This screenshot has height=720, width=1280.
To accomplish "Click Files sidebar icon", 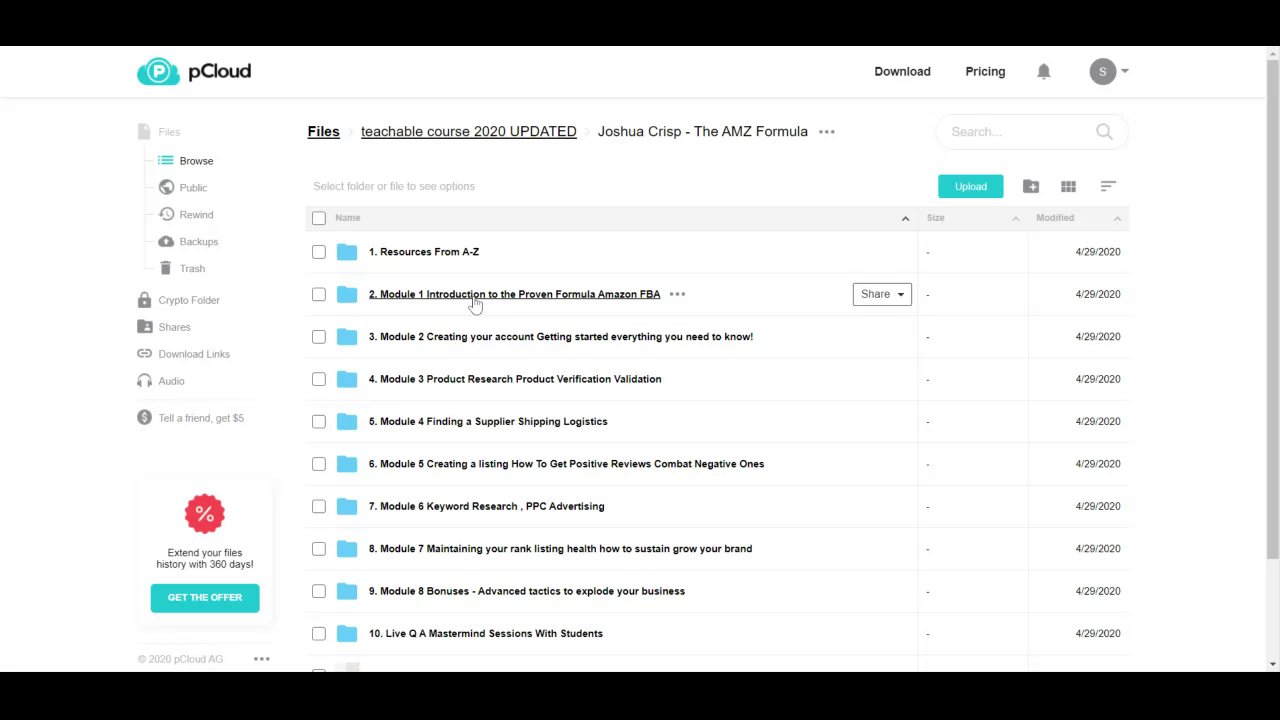I will point(144,131).
